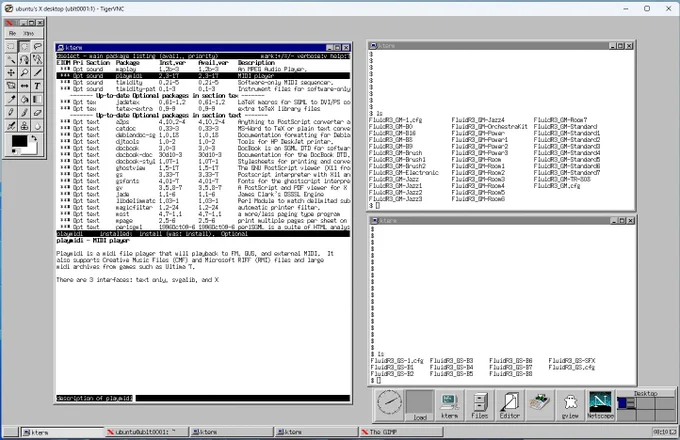The width and height of the screenshot is (680, 440).
Task: Launch Netscape from the panel
Action: [x=600, y=405]
